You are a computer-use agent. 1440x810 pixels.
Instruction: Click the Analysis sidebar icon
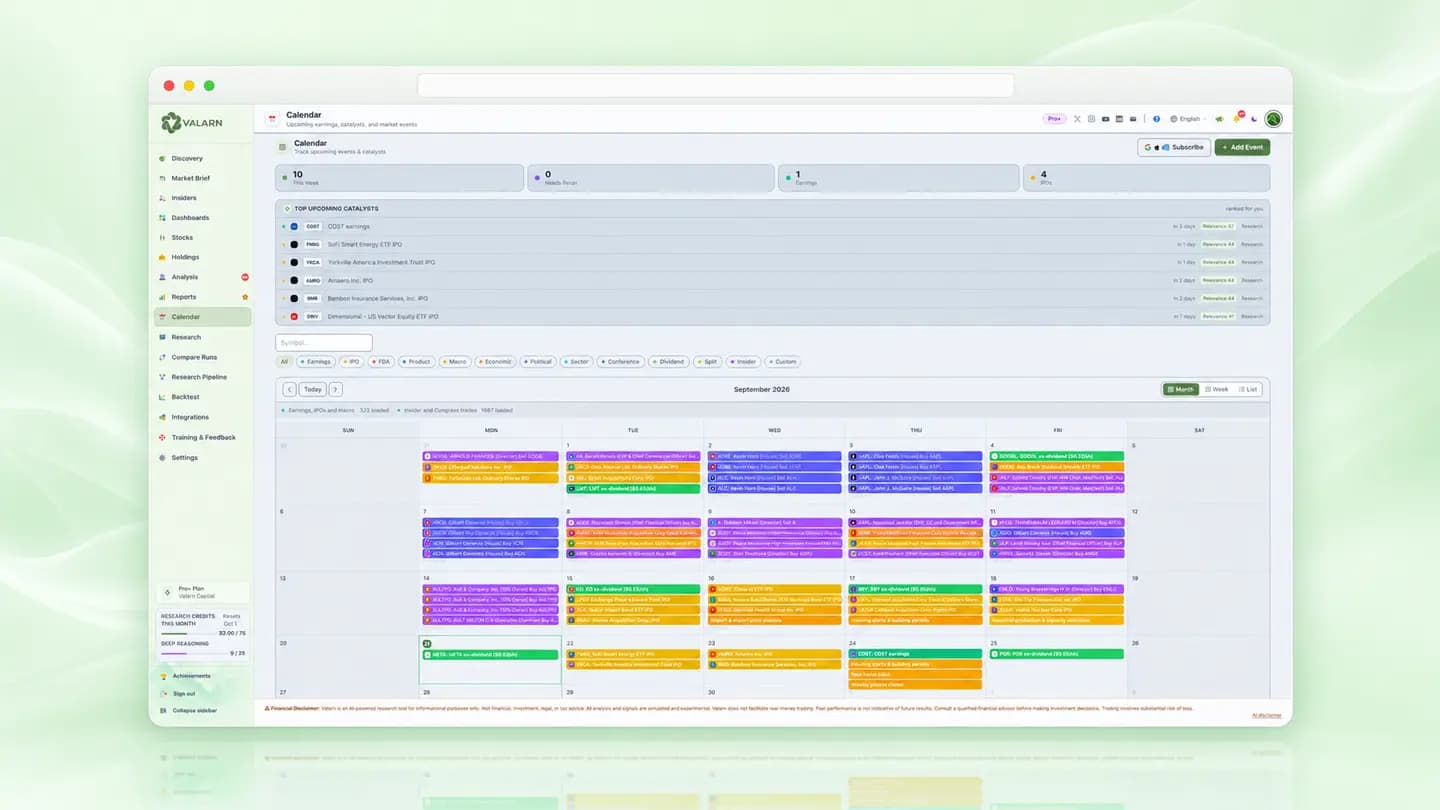[162, 277]
